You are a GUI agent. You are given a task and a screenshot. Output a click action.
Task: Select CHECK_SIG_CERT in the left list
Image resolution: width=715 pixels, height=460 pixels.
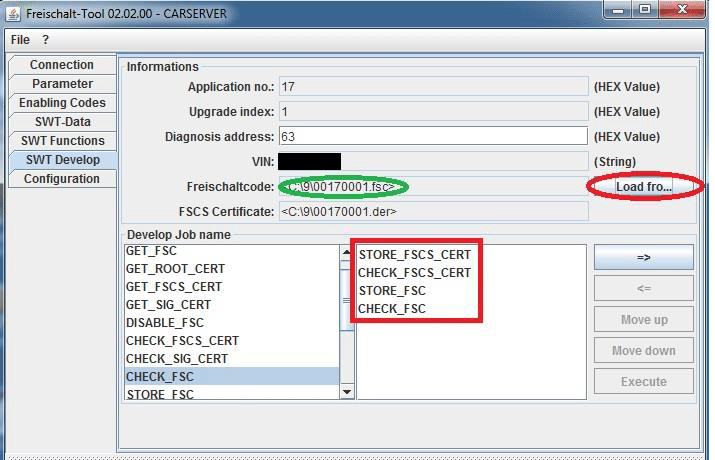pos(176,359)
